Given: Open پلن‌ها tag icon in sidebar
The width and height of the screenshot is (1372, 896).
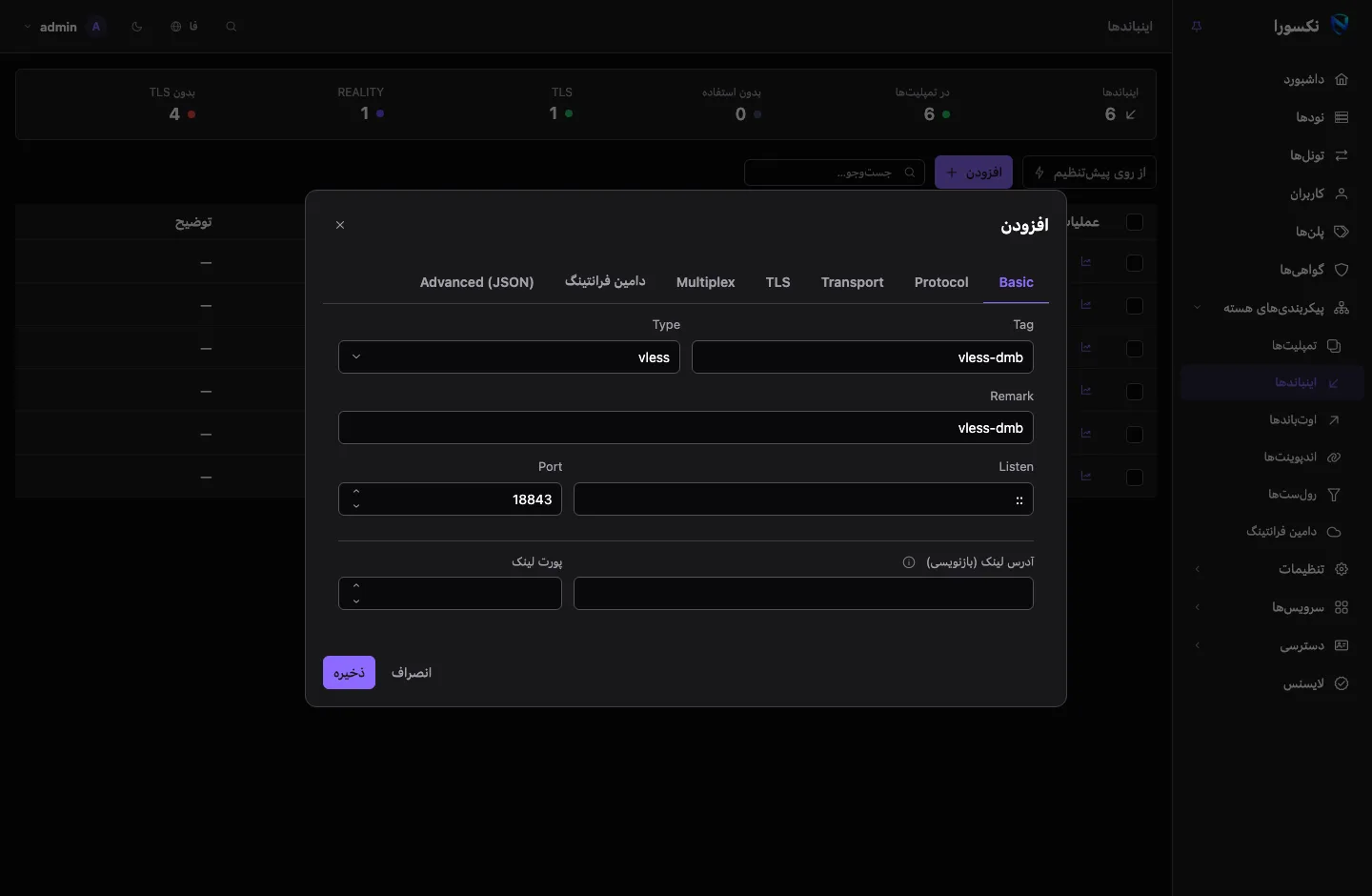Looking at the screenshot, I should point(1342,232).
